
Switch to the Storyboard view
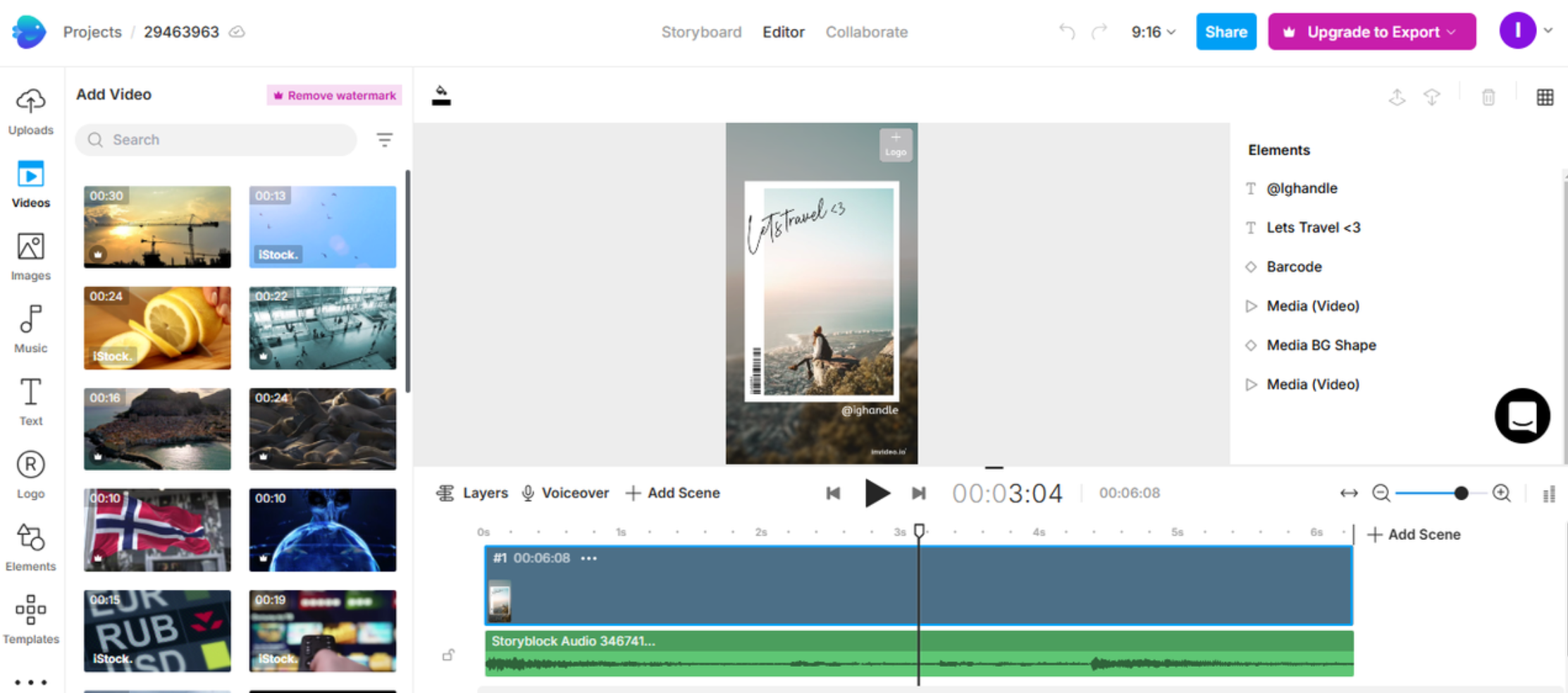(x=701, y=32)
